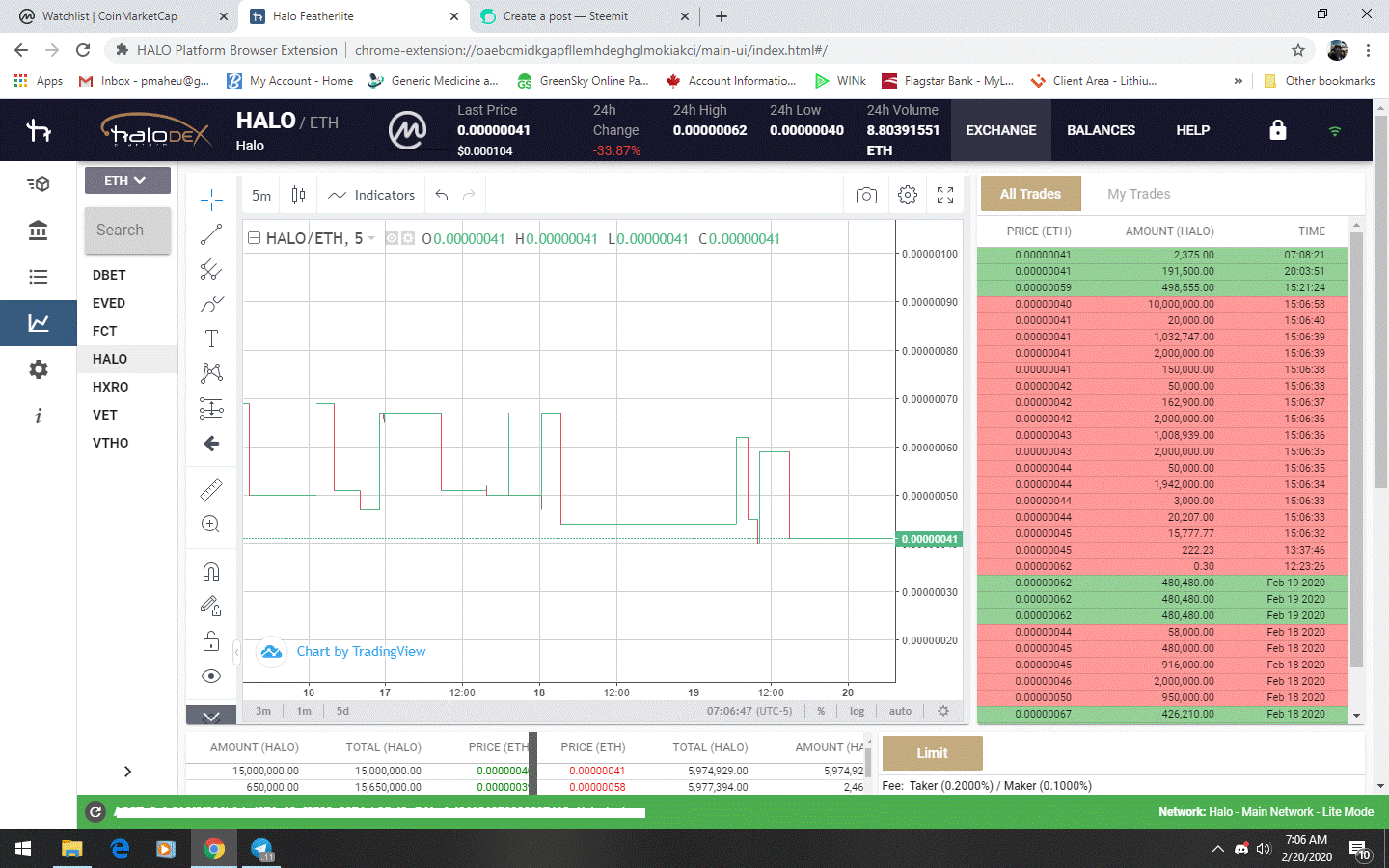Viewport: 1389px width, 868px height.
Task: Open chart settings gear beside auto
Action: (x=943, y=711)
